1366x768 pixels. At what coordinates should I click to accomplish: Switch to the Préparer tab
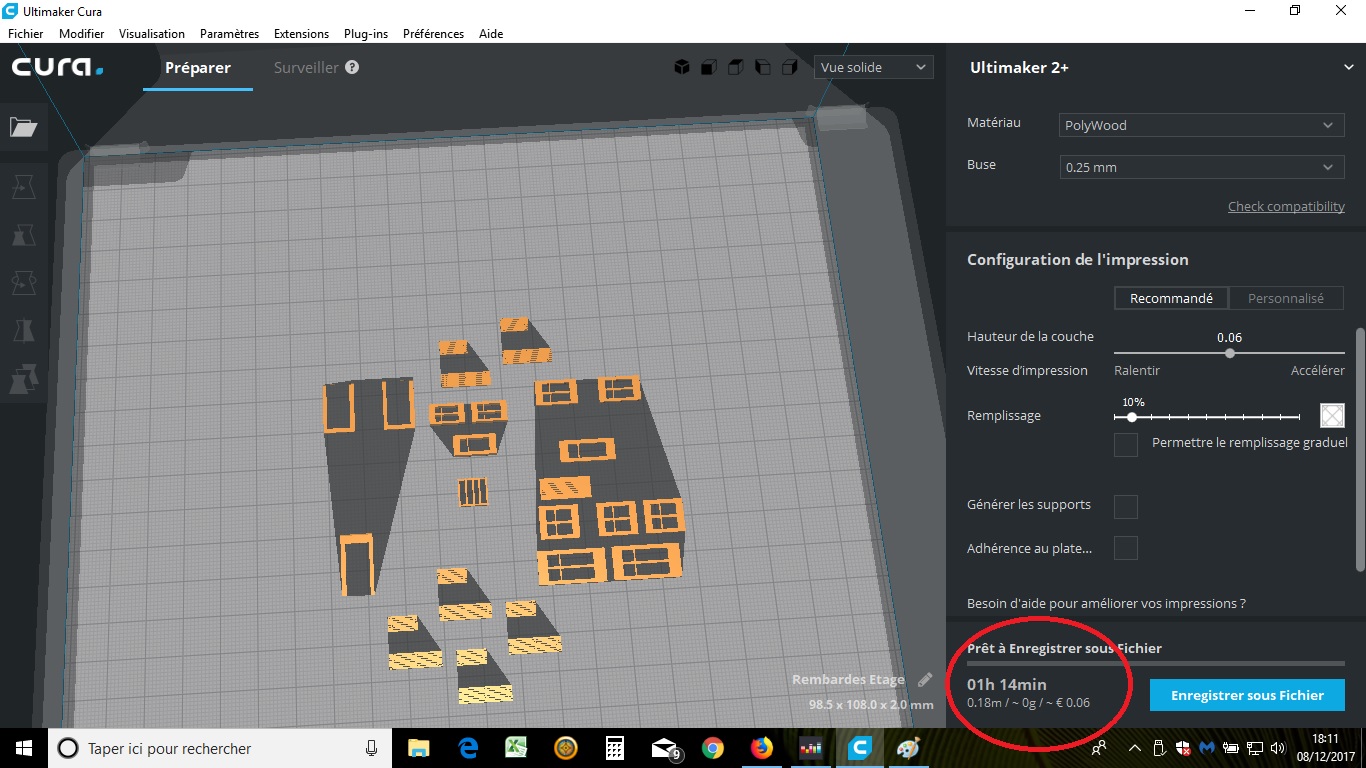click(x=198, y=68)
